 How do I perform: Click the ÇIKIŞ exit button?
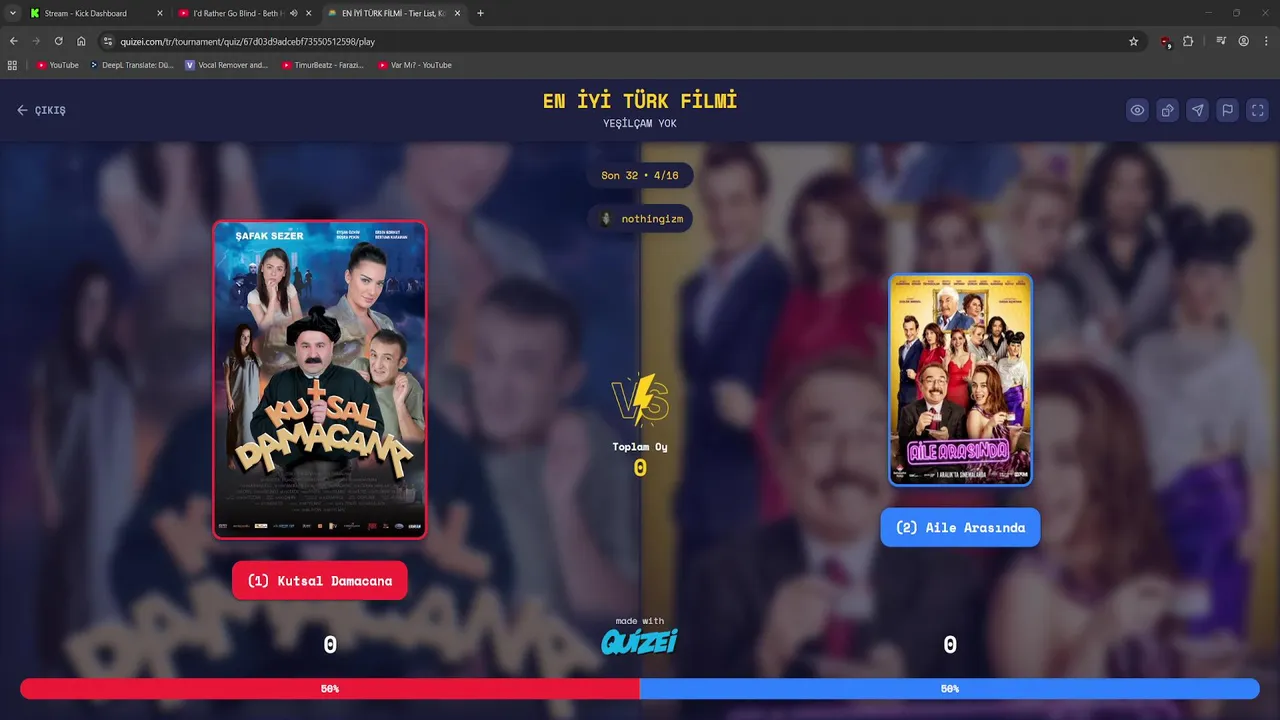41,110
